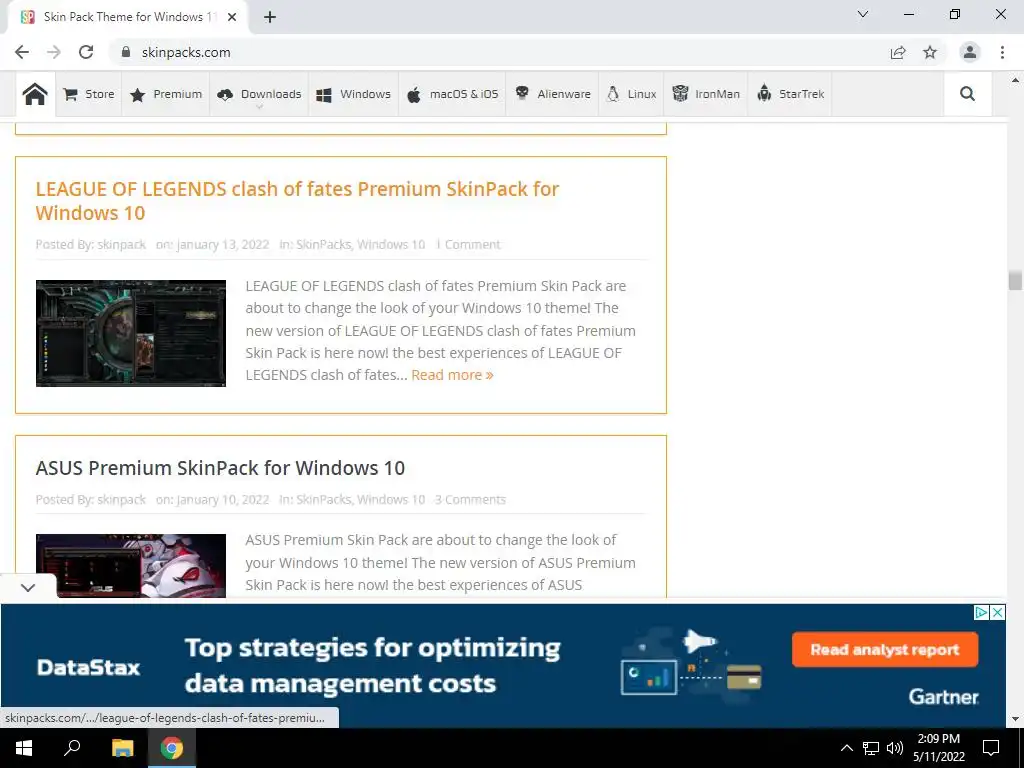Open the Alienware menu item
1024x768 pixels.
(x=552, y=94)
